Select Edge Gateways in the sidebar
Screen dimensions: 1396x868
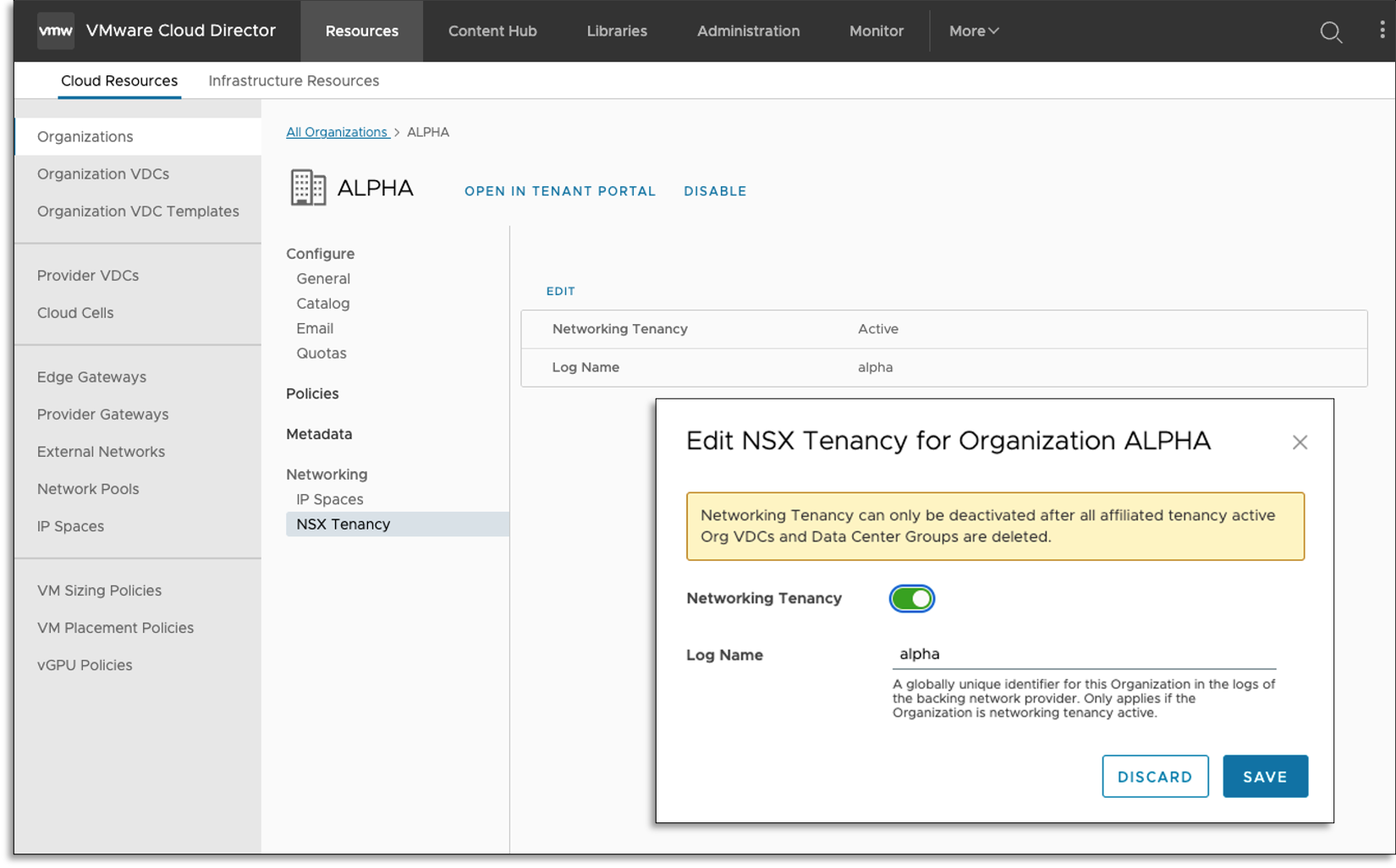(91, 377)
